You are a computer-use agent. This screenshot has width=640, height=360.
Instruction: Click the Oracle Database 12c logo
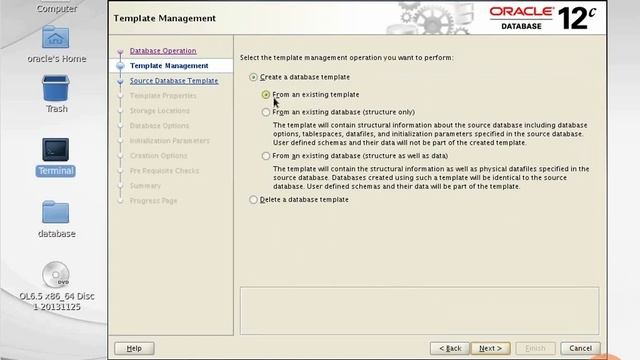542,18
